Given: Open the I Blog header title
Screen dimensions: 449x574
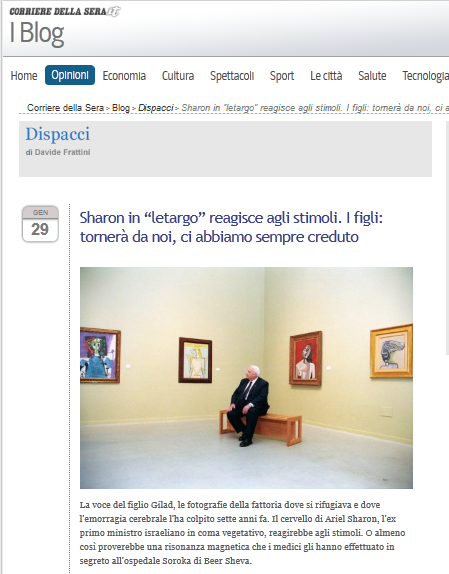Looking at the screenshot, I should tap(37, 34).
